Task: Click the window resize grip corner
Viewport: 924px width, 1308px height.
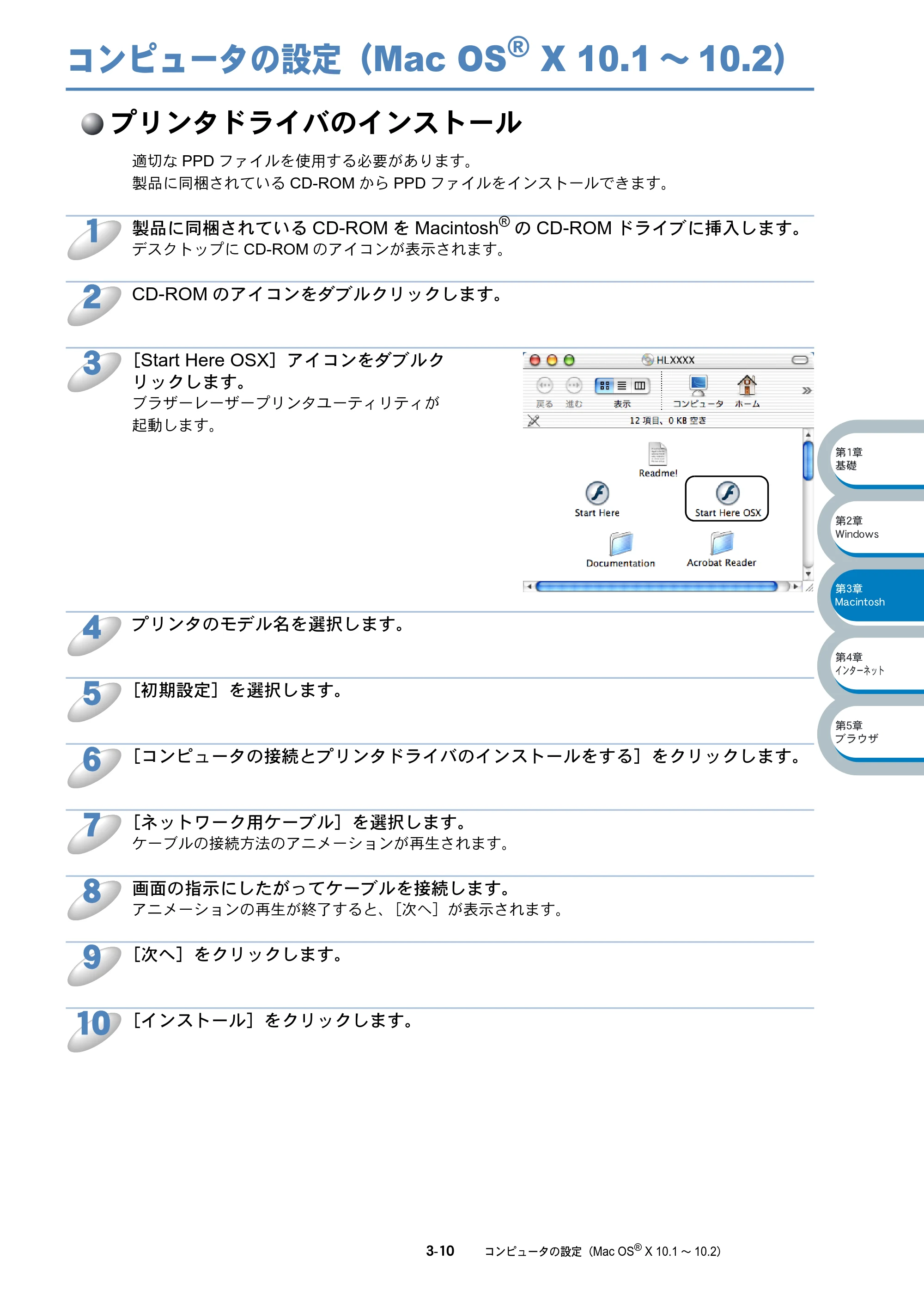Action: click(x=808, y=587)
